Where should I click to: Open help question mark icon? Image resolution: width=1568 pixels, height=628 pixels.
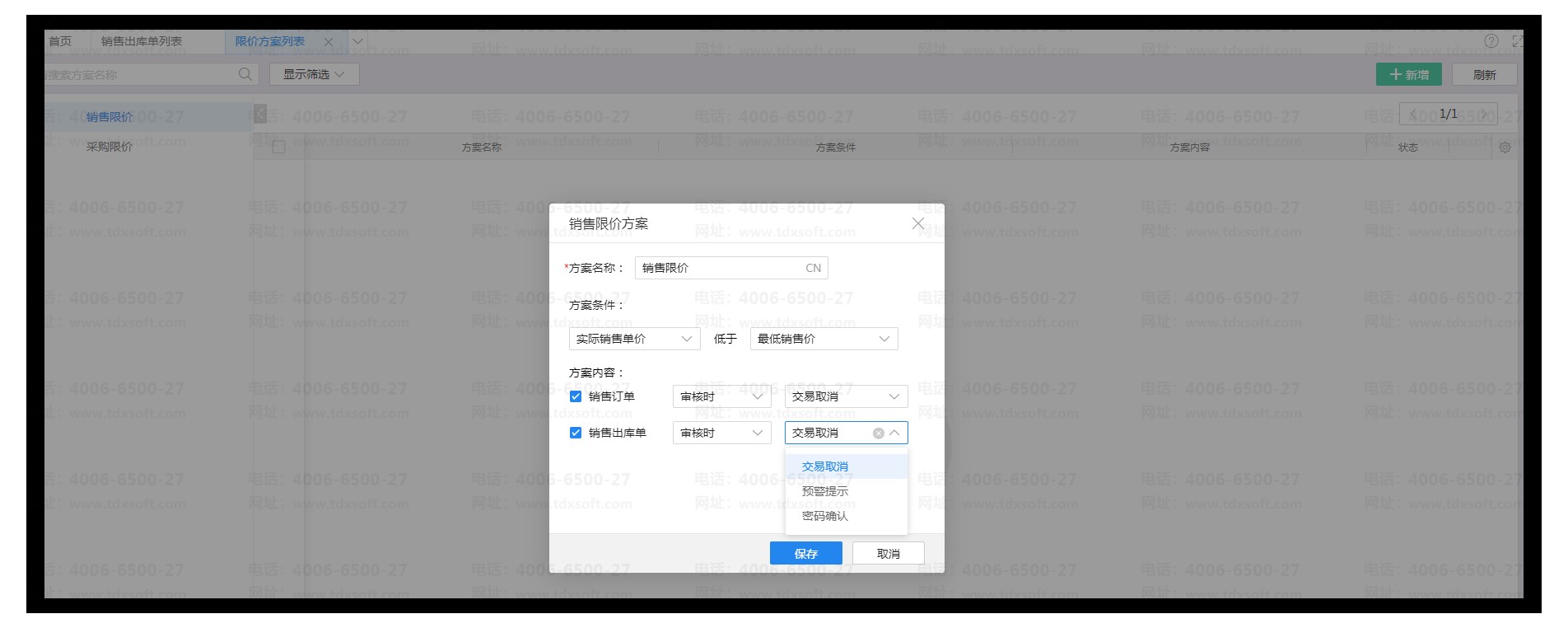click(1491, 41)
